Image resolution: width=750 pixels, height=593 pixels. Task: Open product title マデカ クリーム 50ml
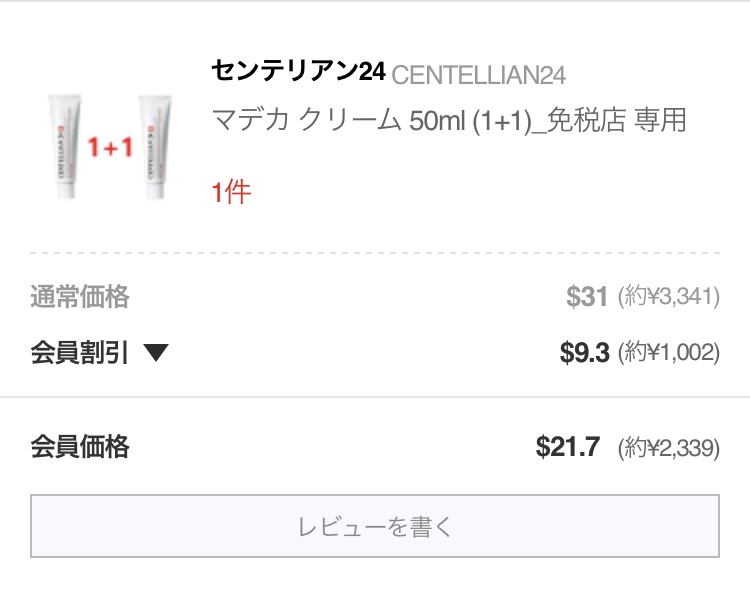click(x=339, y=120)
